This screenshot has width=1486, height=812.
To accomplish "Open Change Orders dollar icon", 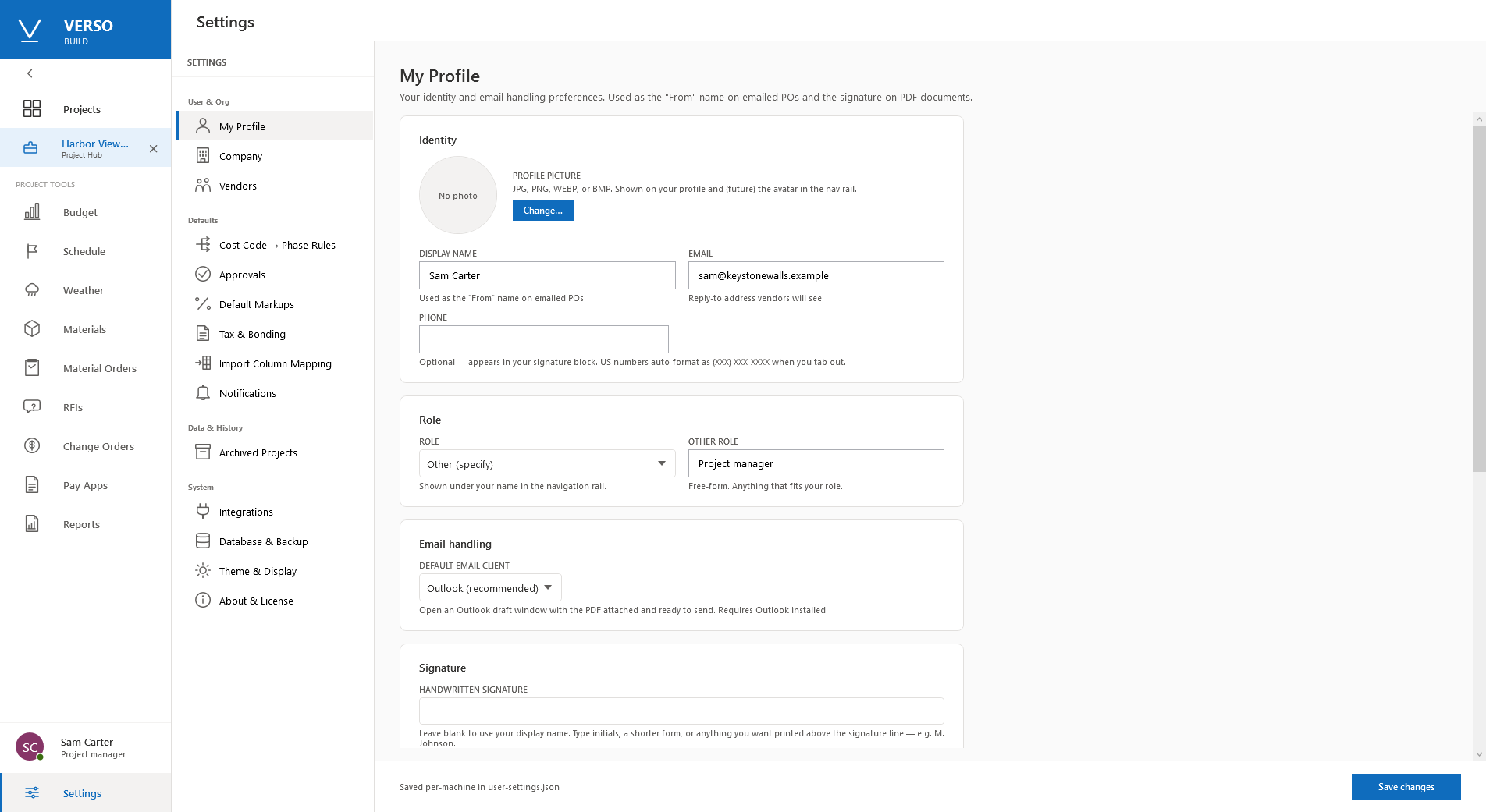I will pyautogui.click(x=32, y=446).
